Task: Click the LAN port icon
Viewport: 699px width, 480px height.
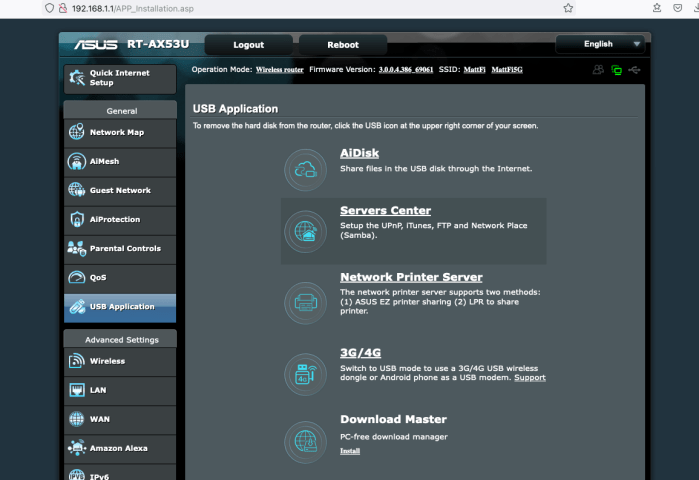Action: click(77, 390)
